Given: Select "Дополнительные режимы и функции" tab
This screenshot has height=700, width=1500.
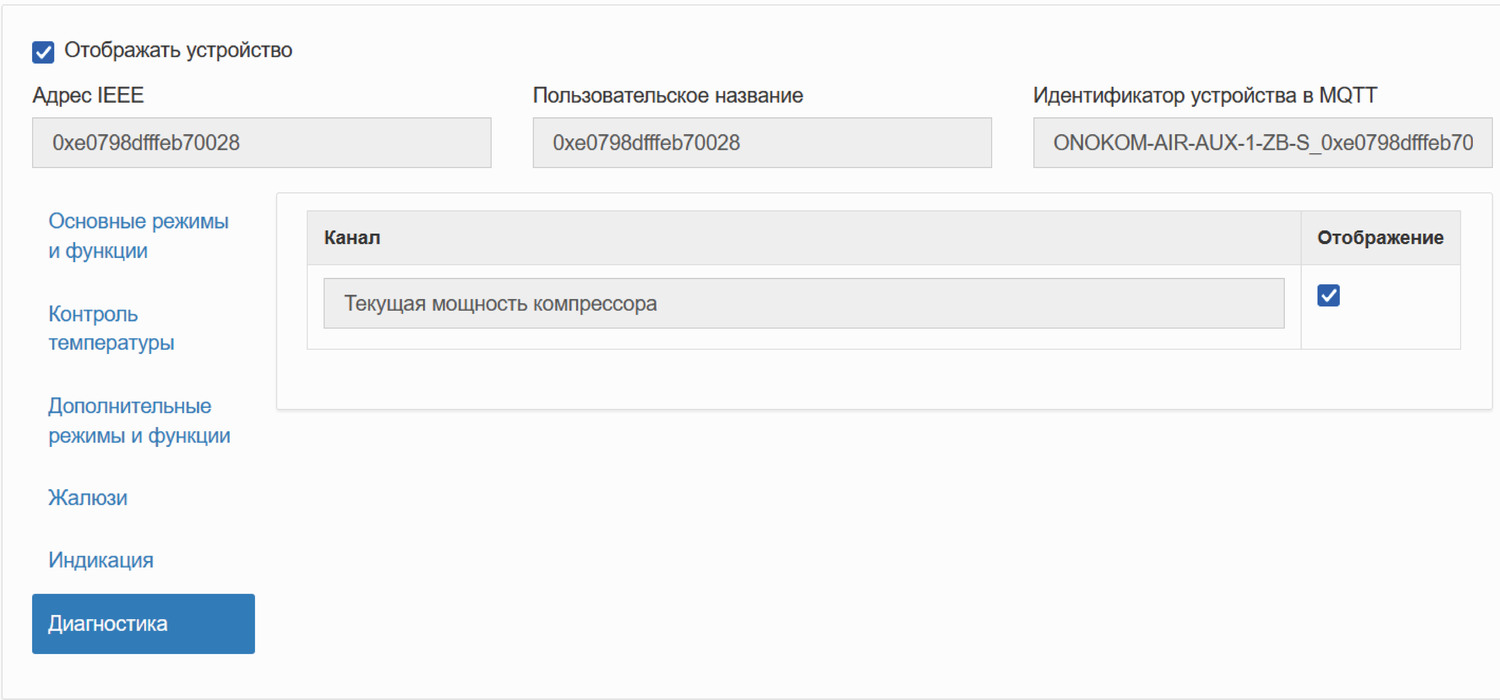Looking at the screenshot, I should [139, 421].
